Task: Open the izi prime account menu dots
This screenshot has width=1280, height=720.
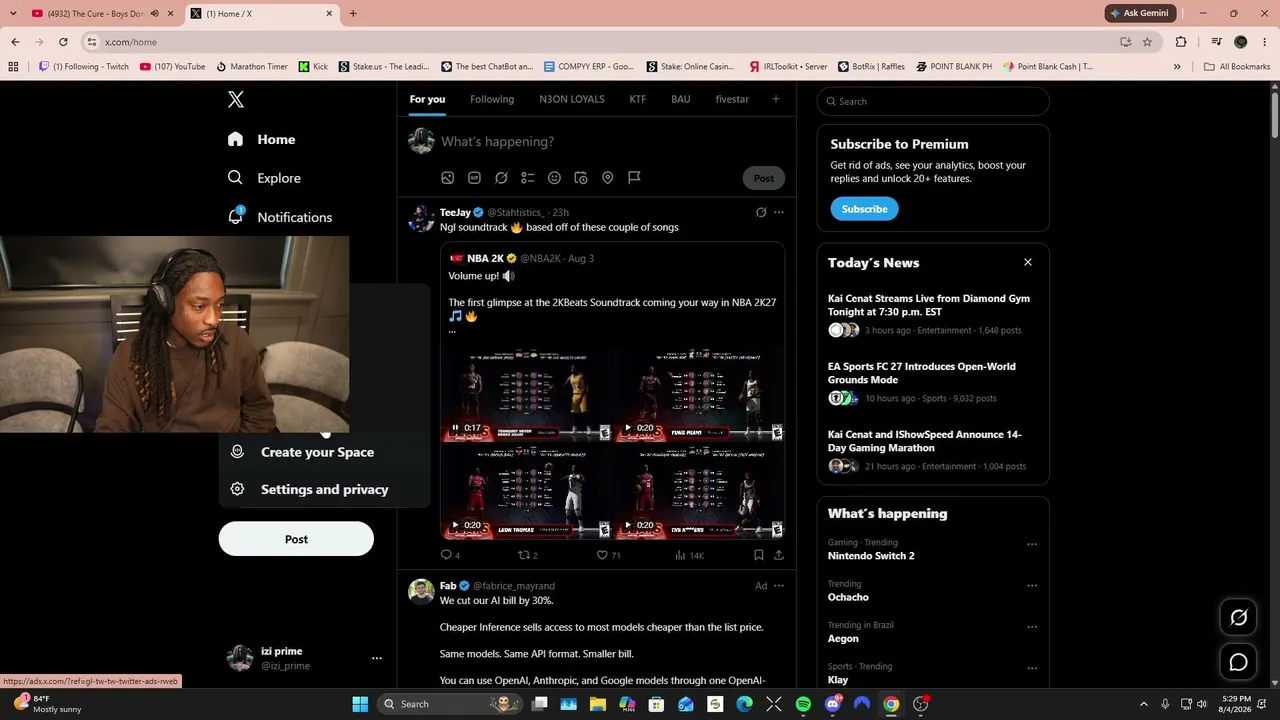Action: coord(377,658)
